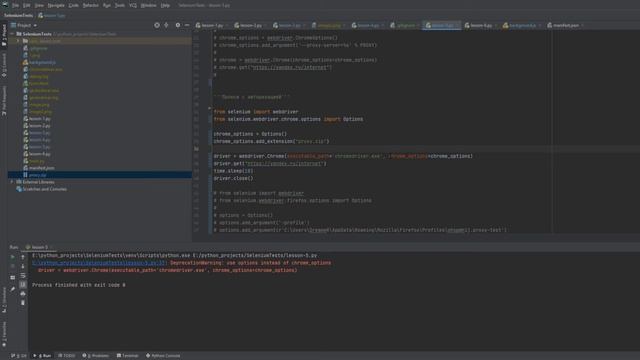Screen dimensions: 640x360
Task: Open the Refactor menu
Action: tap(91, 6)
